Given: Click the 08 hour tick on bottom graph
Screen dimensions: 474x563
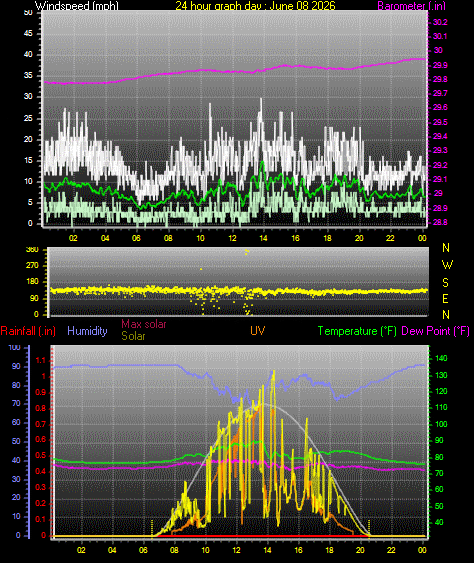Looking at the screenshot, I should click(174, 550).
